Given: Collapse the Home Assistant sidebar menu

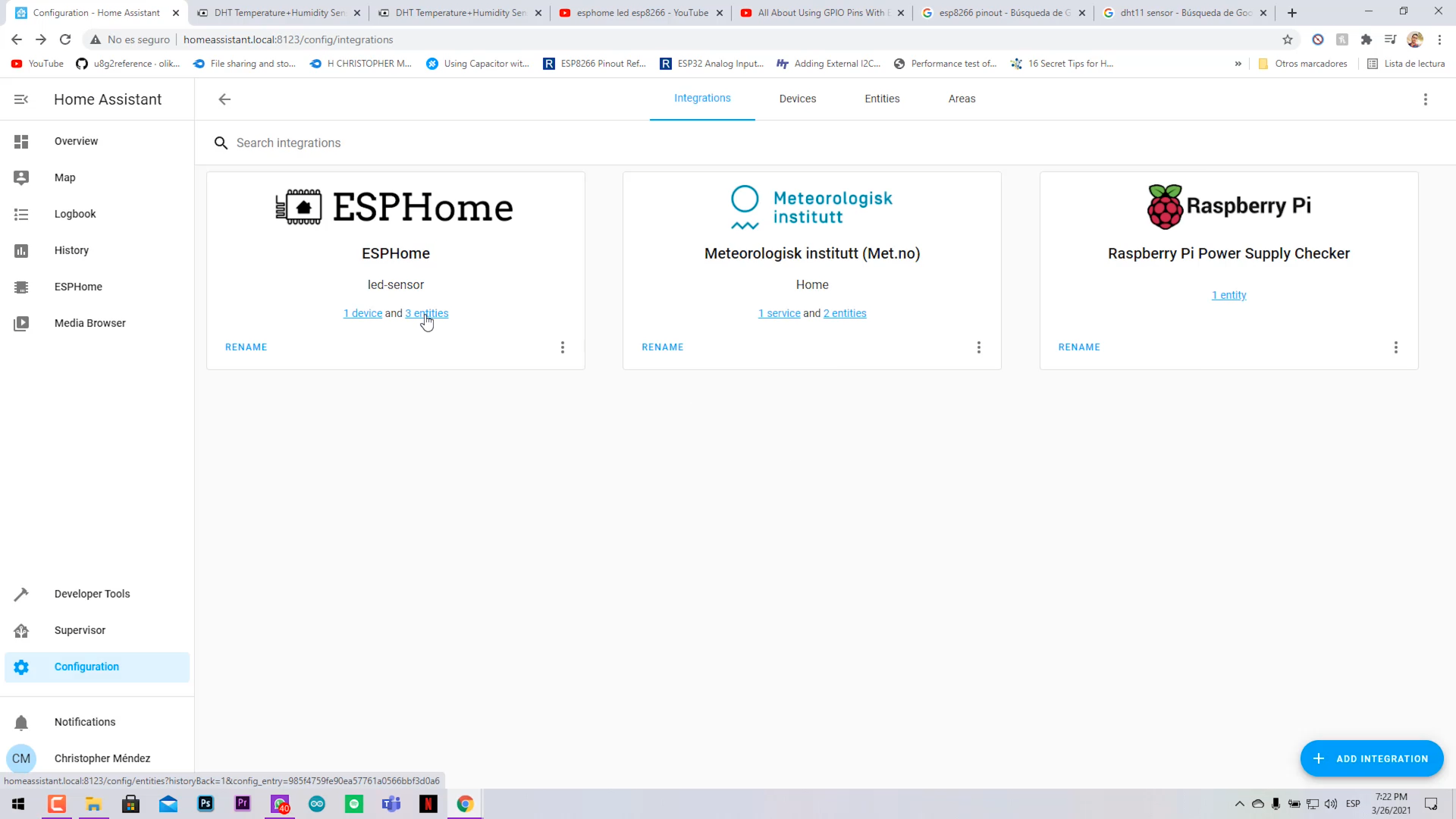Looking at the screenshot, I should tap(21, 99).
